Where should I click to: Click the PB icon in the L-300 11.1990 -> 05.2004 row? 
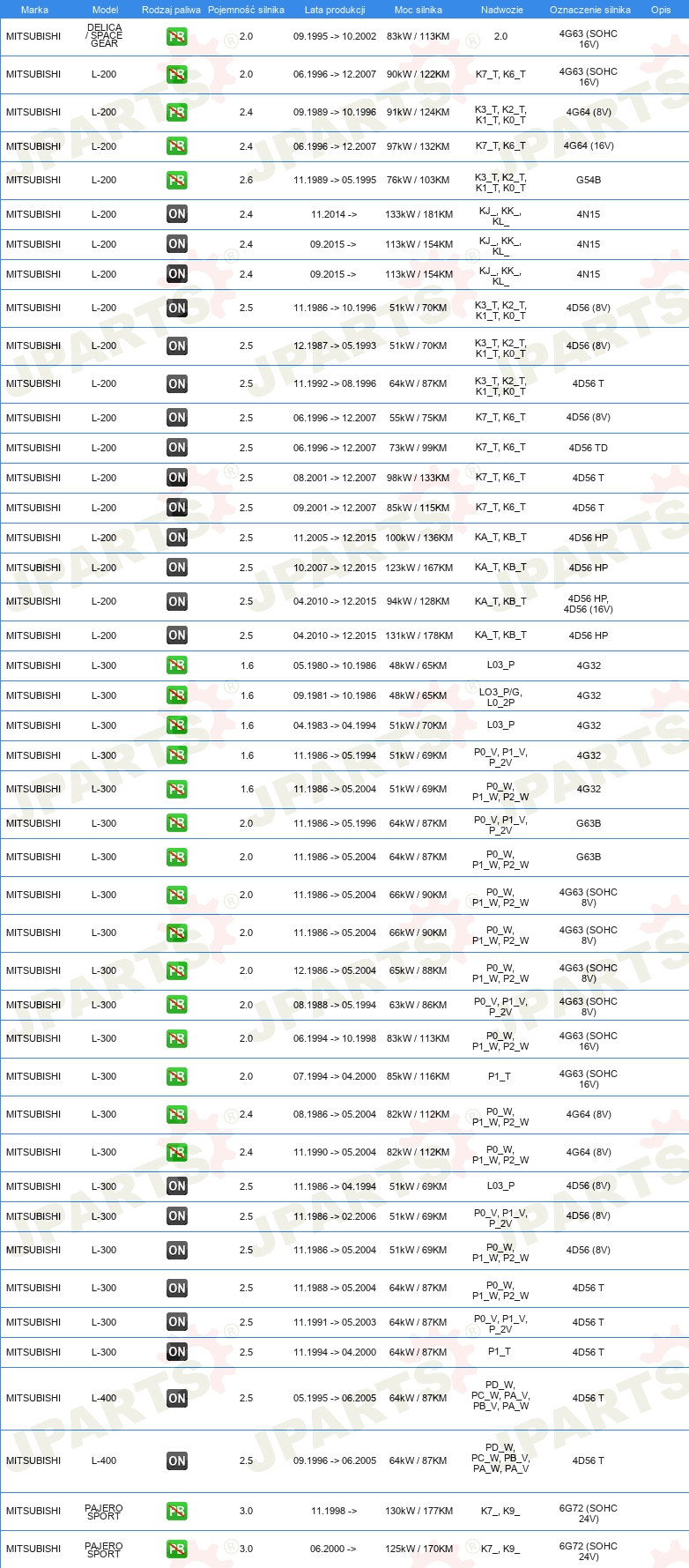(x=177, y=1153)
